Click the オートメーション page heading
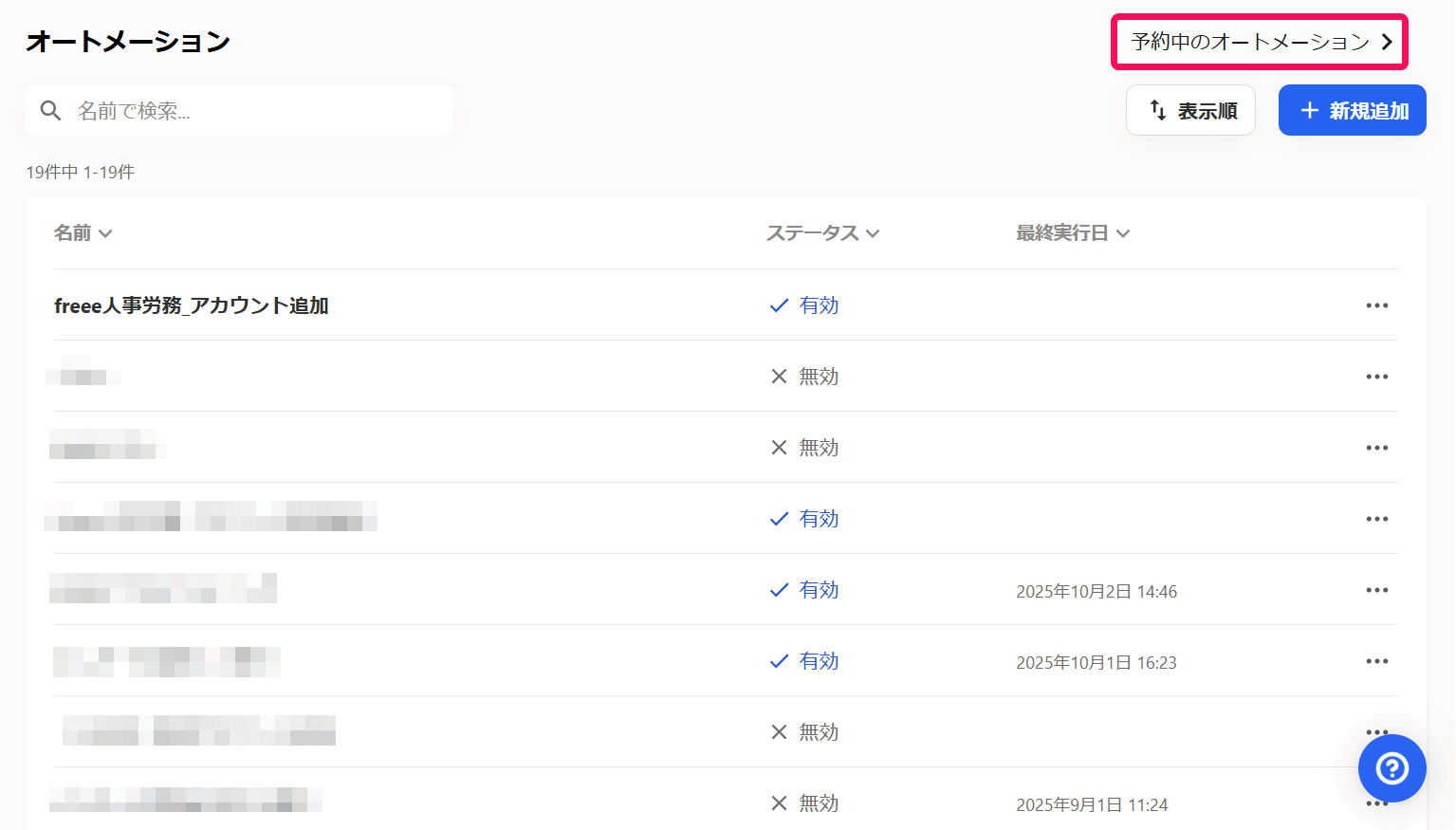Image resolution: width=1456 pixels, height=830 pixels. pyautogui.click(x=128, y=42)
